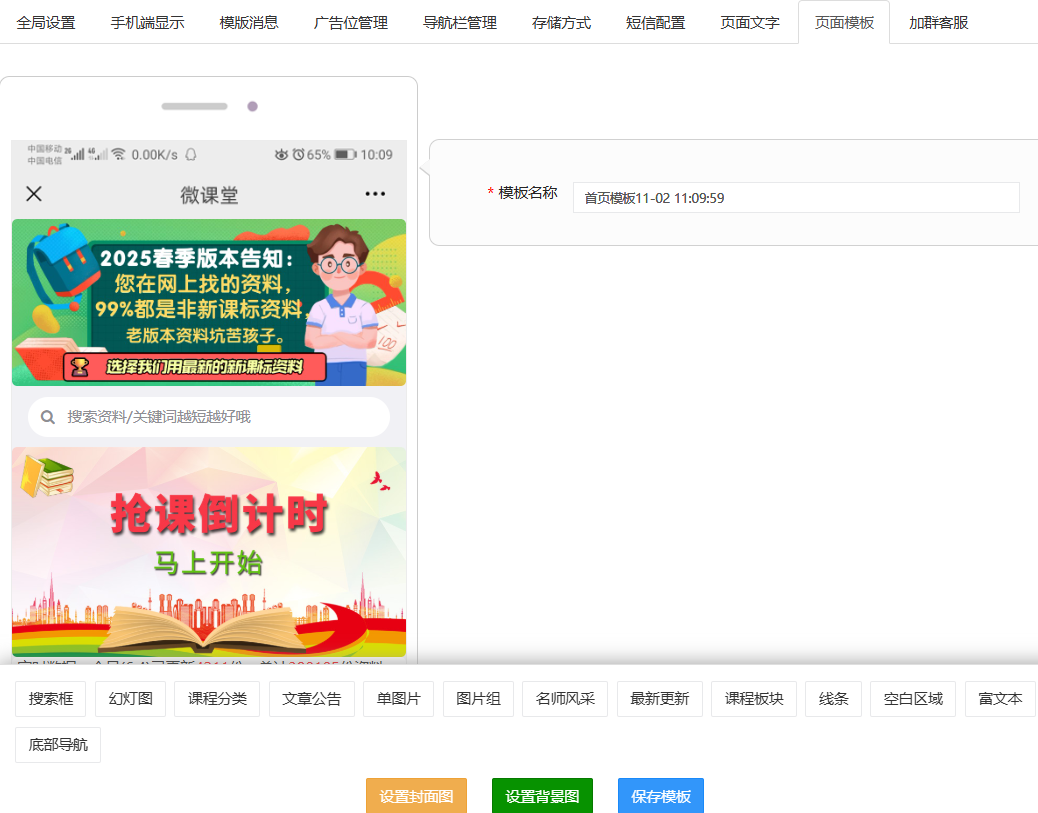Click the orange 设置封面图 button
The height and width of the screenshot is (813, 1038).
[416, 796]
